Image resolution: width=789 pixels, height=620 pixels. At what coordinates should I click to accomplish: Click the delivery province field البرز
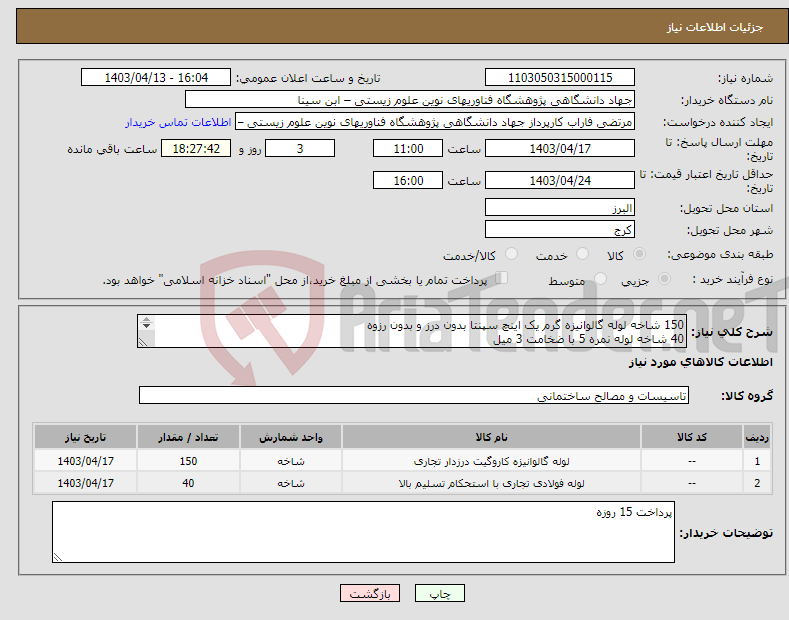coord(560,207)
